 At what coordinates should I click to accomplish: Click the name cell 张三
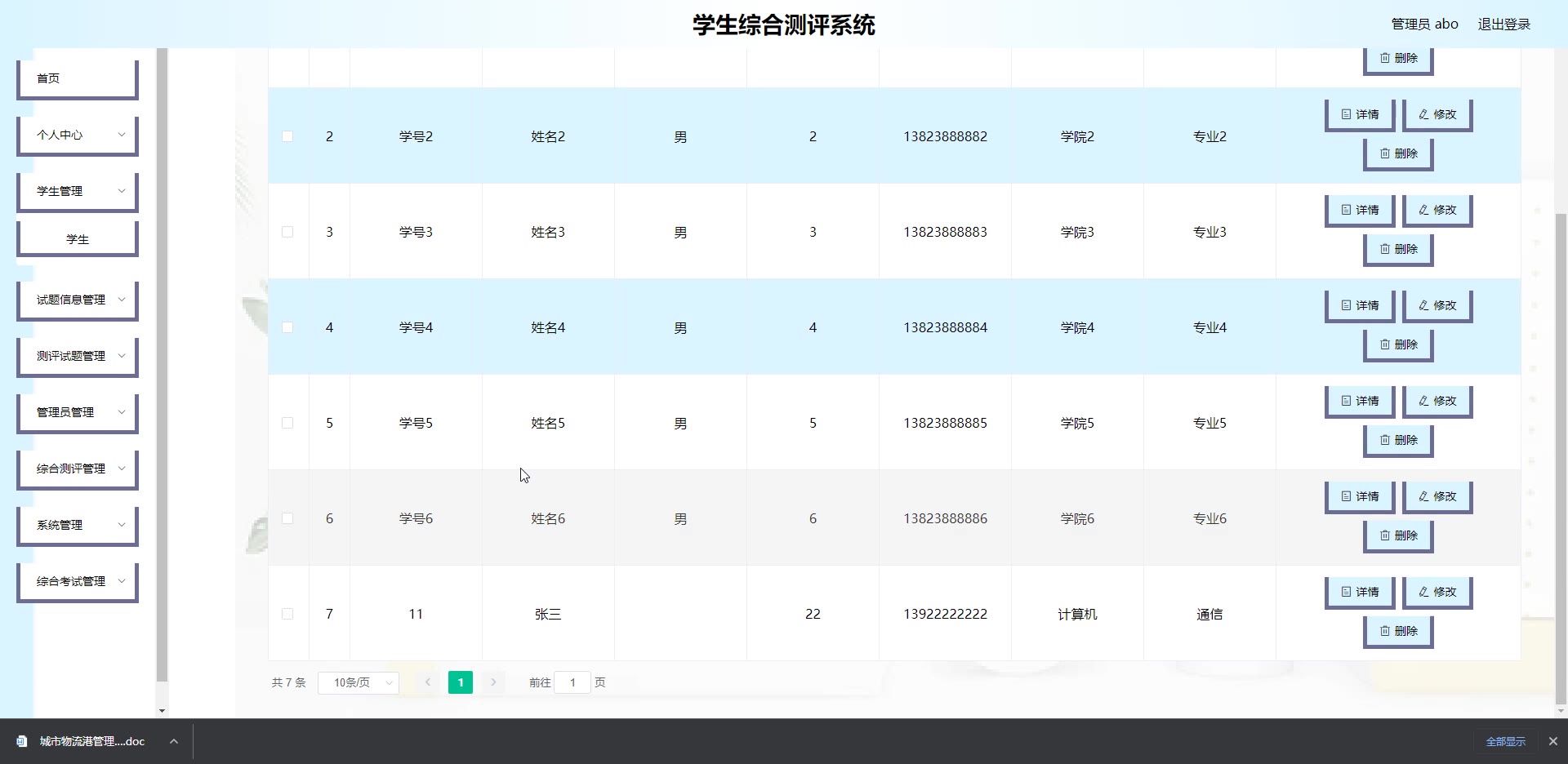click(548, 614)
